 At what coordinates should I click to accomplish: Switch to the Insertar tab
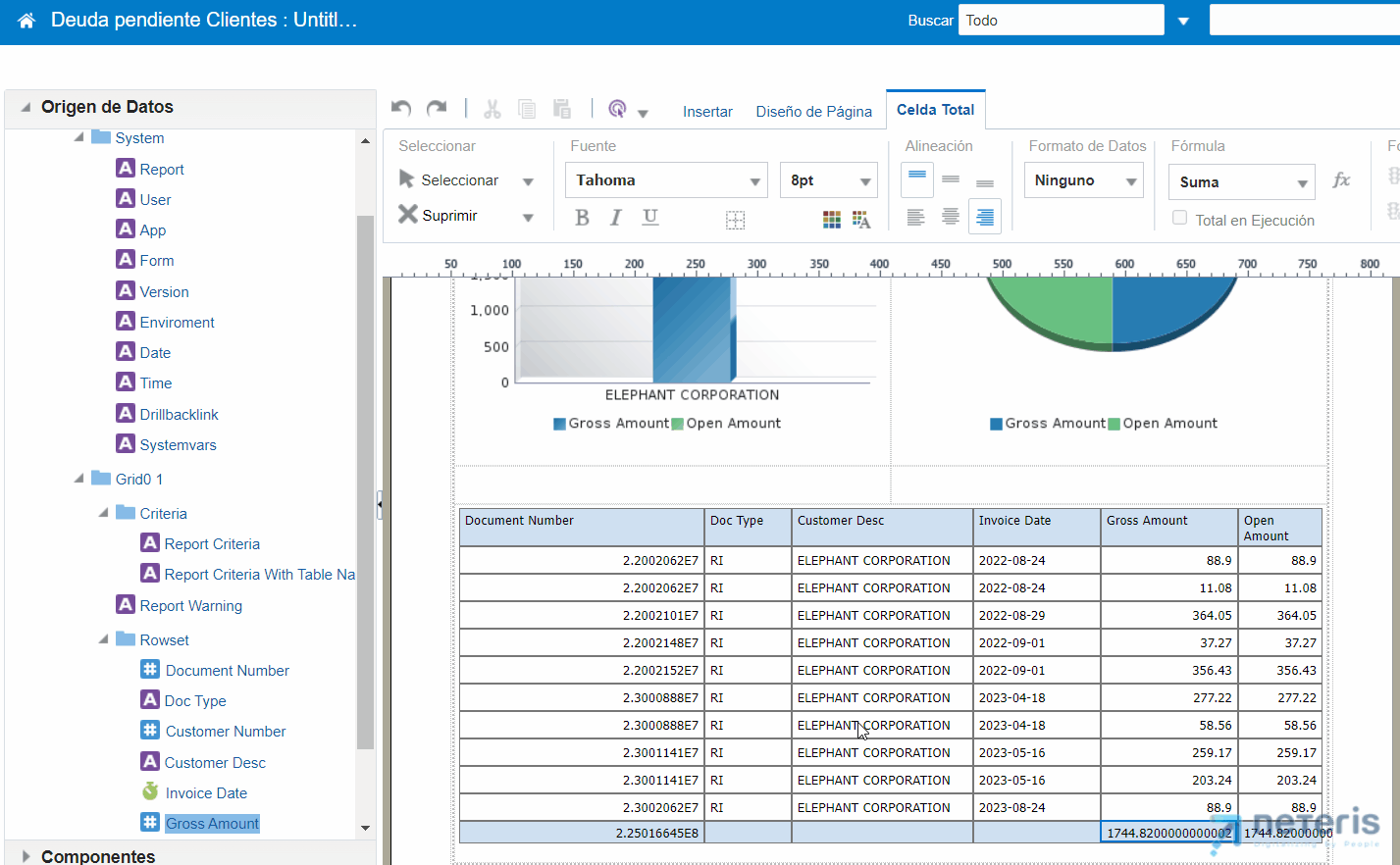pyautogui.click(x=707, y=112)
